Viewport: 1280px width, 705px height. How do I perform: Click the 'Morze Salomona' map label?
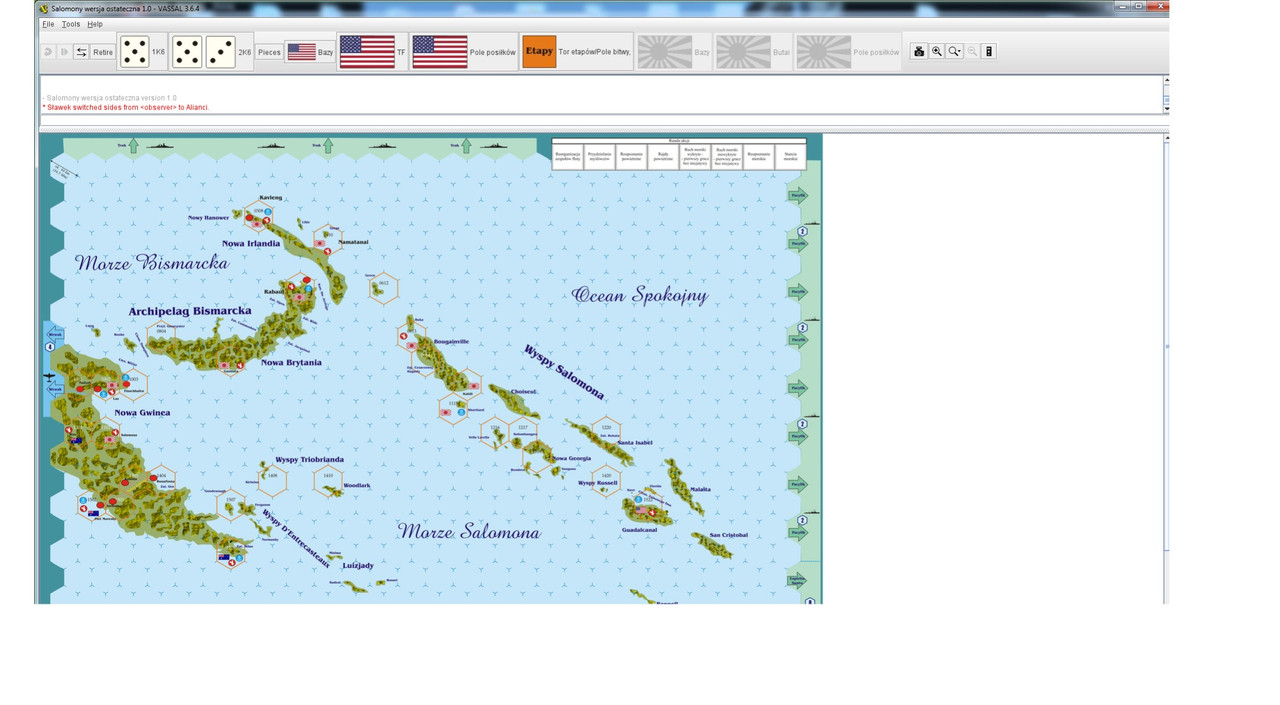[469, 531]
